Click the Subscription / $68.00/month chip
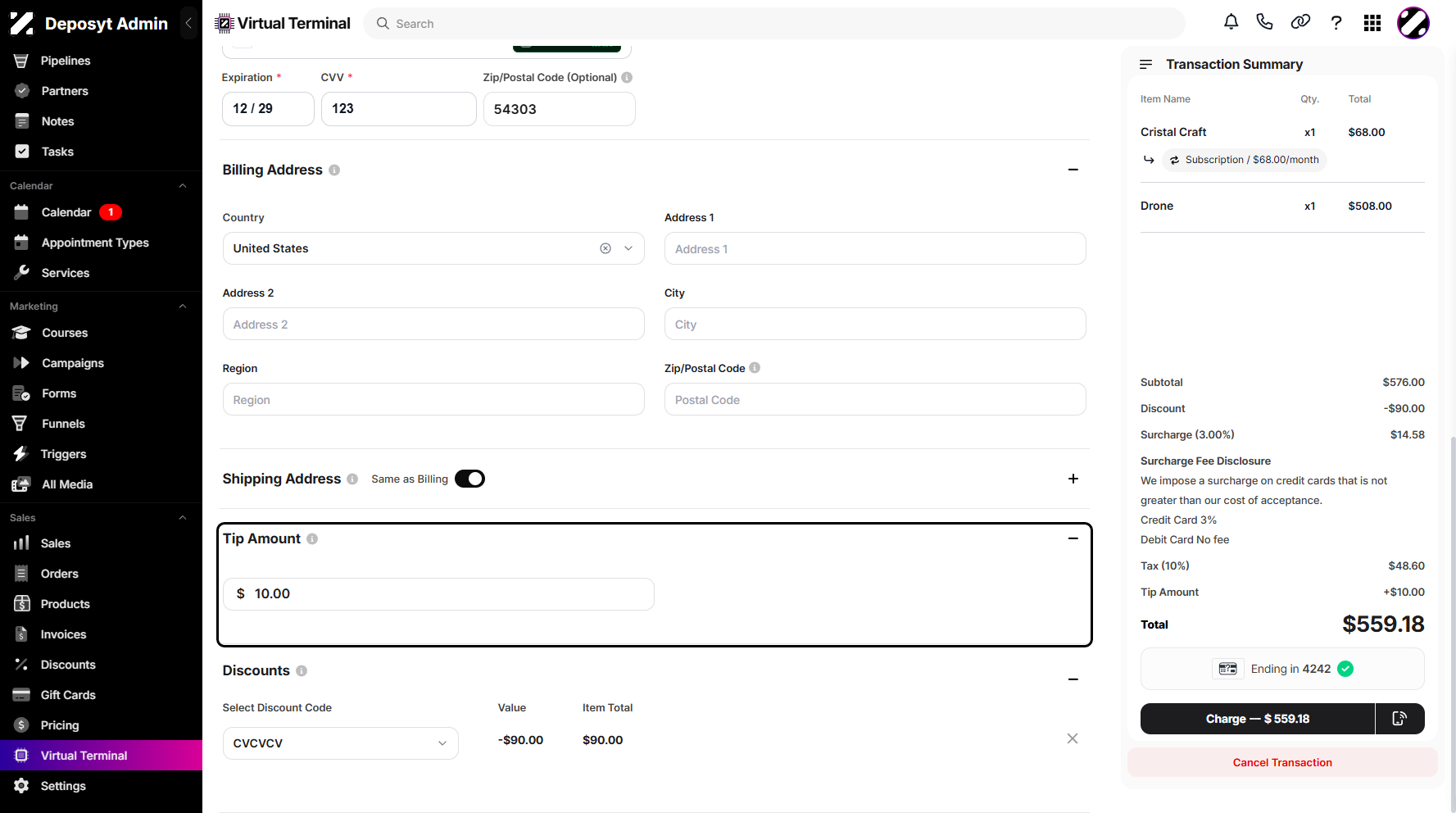Screen dimensions: 1456x813 point(1245,160)
